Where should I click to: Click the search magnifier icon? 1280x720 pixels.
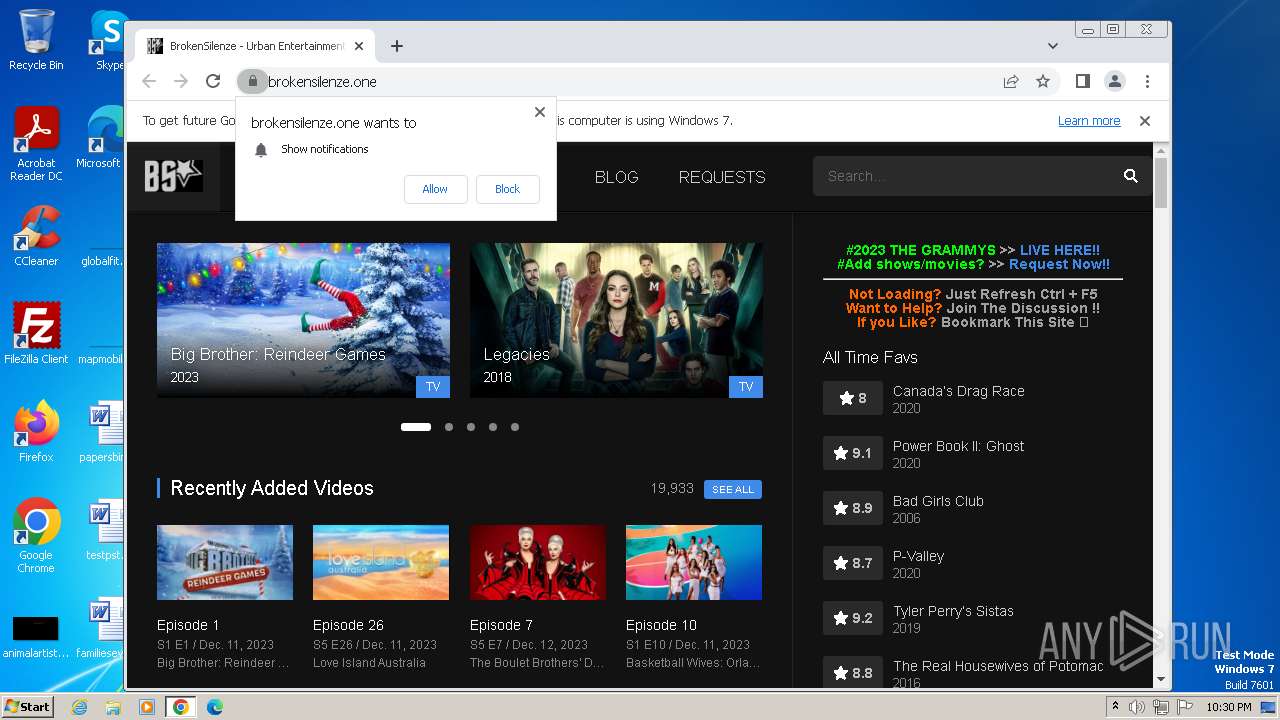coord(1130,176)
